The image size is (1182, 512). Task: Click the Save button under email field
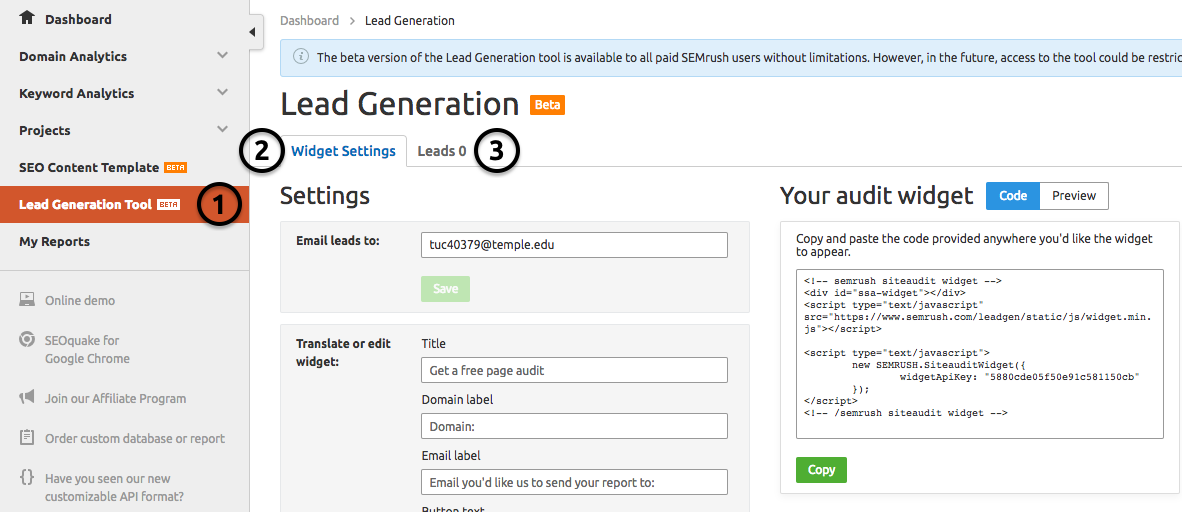click(x=445, y=289)
